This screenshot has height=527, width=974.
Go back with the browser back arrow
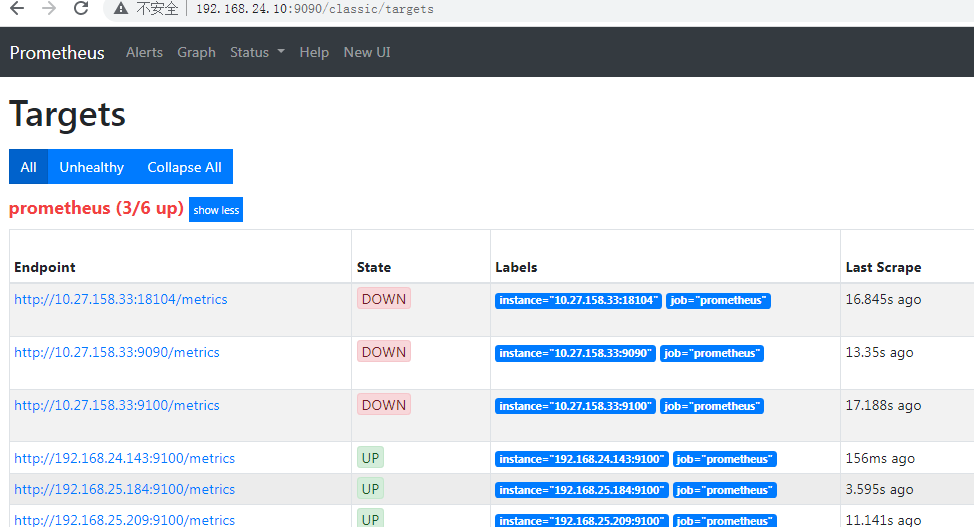coord(17,9)
